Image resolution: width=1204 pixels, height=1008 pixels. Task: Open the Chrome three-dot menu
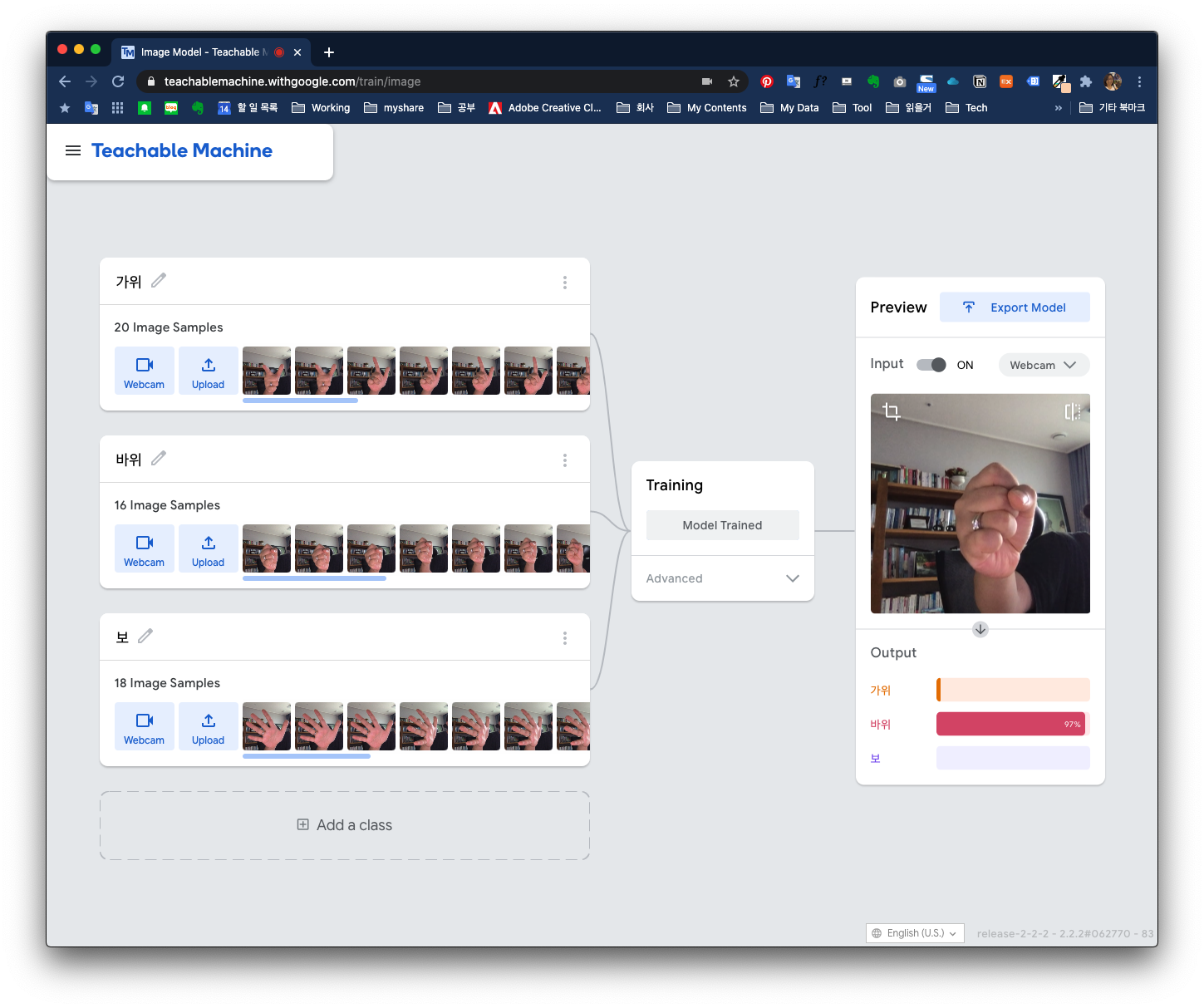point(1139,81)
